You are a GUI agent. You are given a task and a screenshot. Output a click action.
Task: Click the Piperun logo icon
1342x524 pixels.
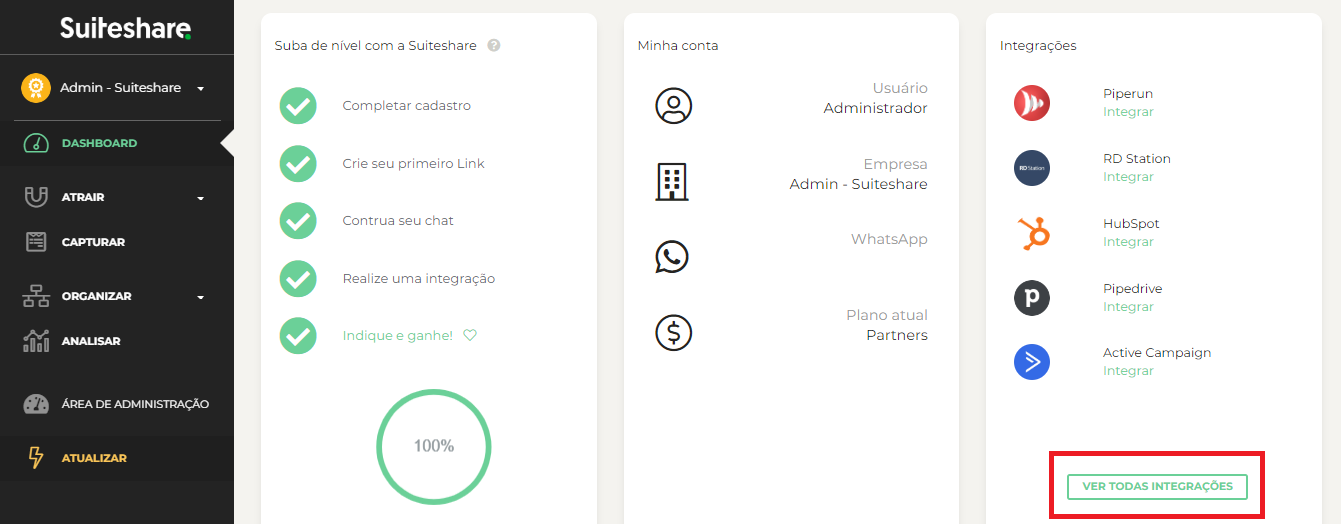(1032, 103)
